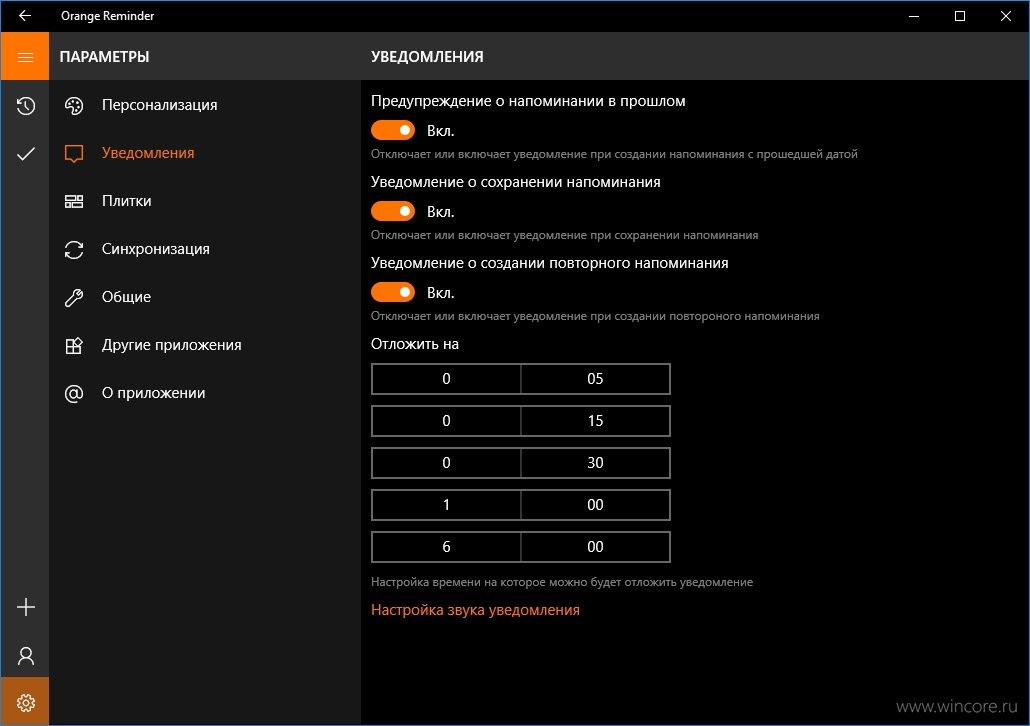The width and height of the screenshot is (1030, 726).
Task: Open settings gear icon
Action: pos(25,702)
